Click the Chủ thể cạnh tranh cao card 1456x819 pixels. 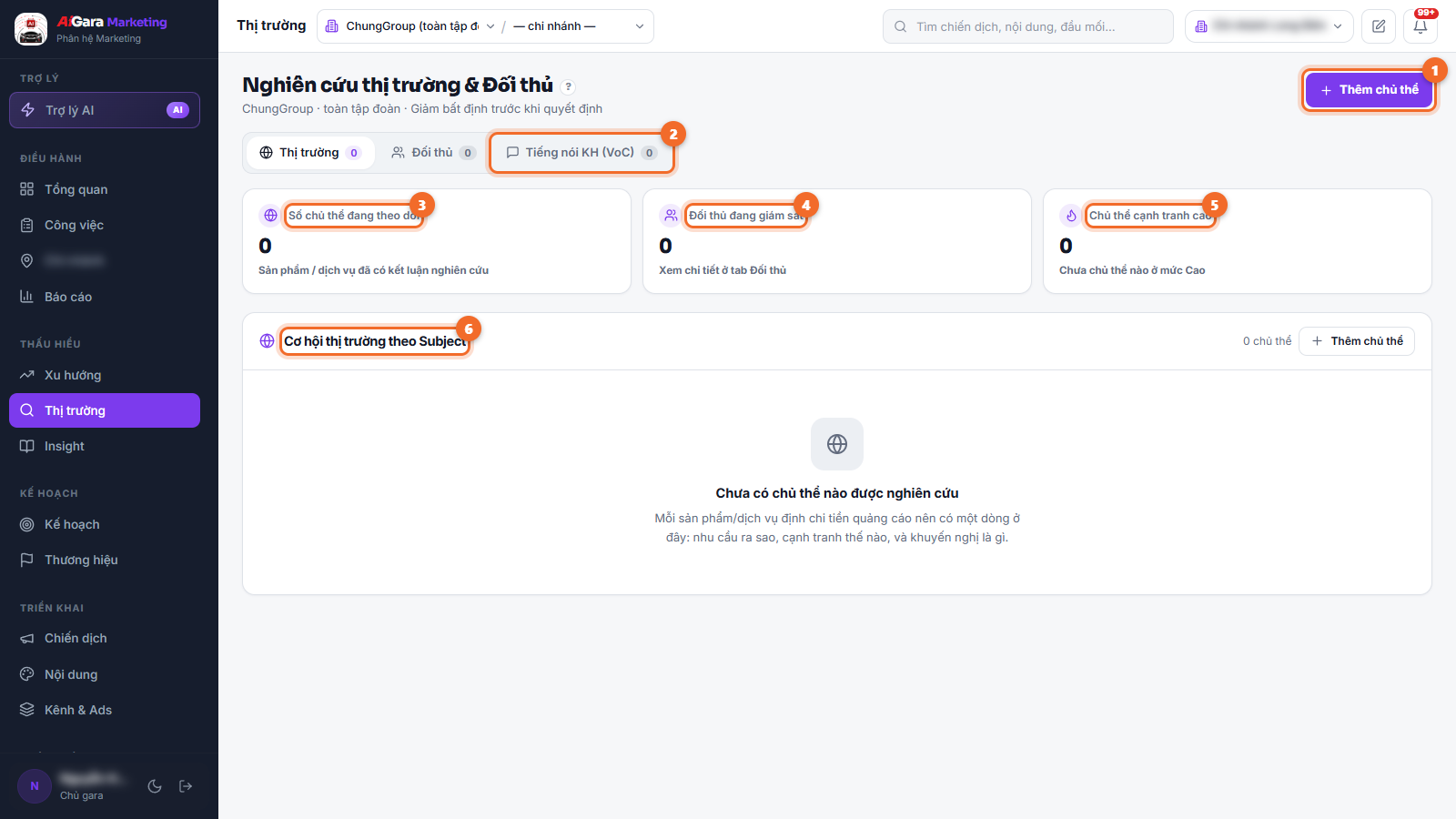click(x=1238, y=241)
